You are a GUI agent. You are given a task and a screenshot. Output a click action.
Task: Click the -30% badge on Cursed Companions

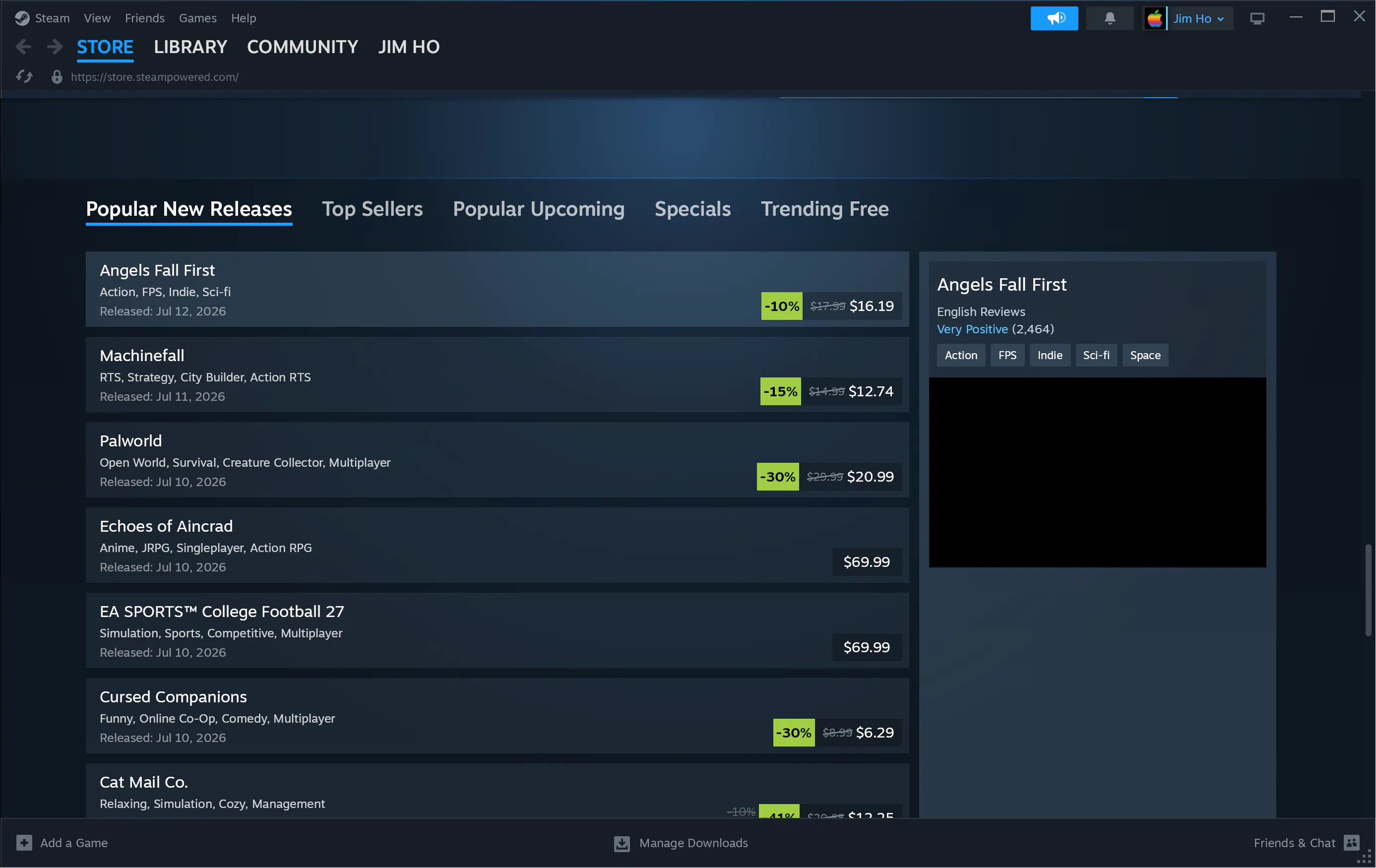coord(794,733)
